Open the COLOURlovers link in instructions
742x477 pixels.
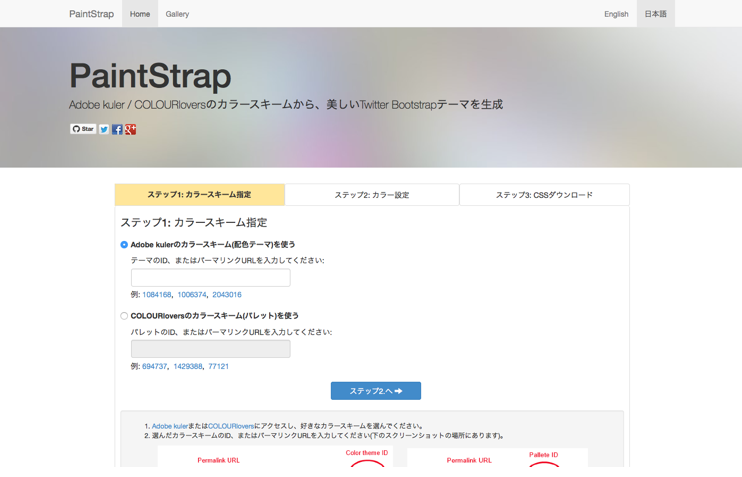[231, 426]
